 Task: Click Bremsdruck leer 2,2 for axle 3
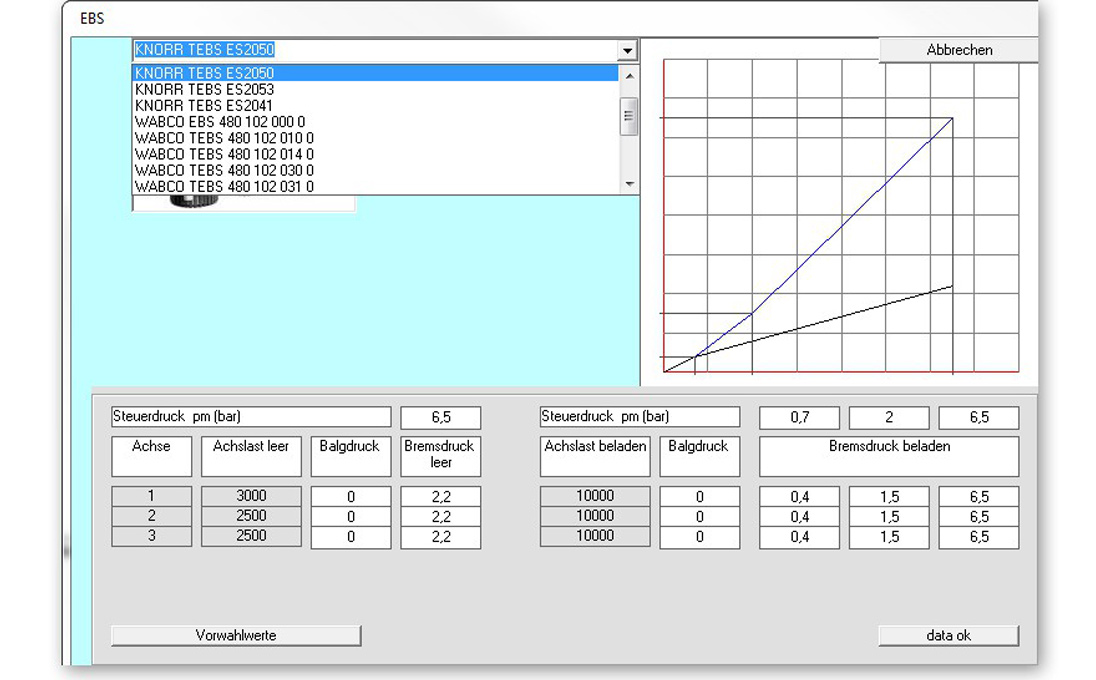pyautogui.click(x=440, y=537)
